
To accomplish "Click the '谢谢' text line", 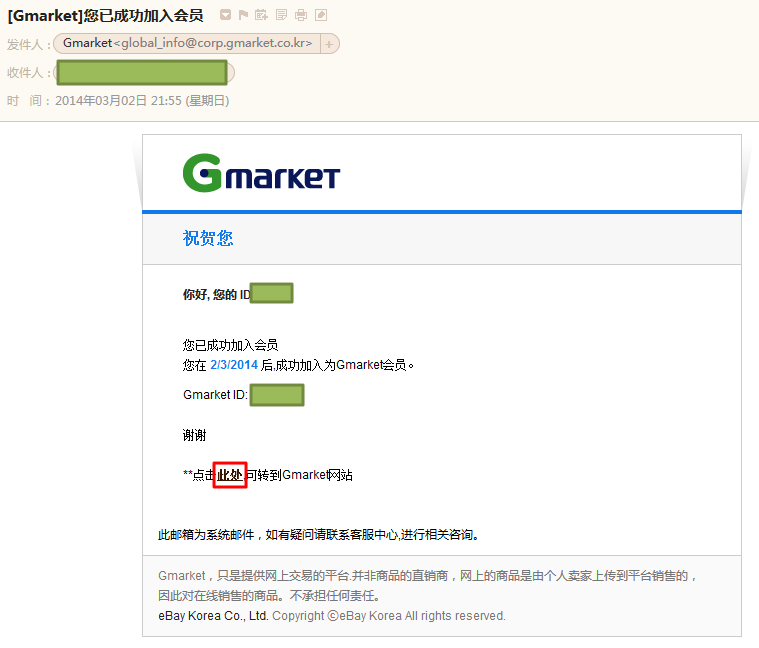I will (x=194, y=435).
